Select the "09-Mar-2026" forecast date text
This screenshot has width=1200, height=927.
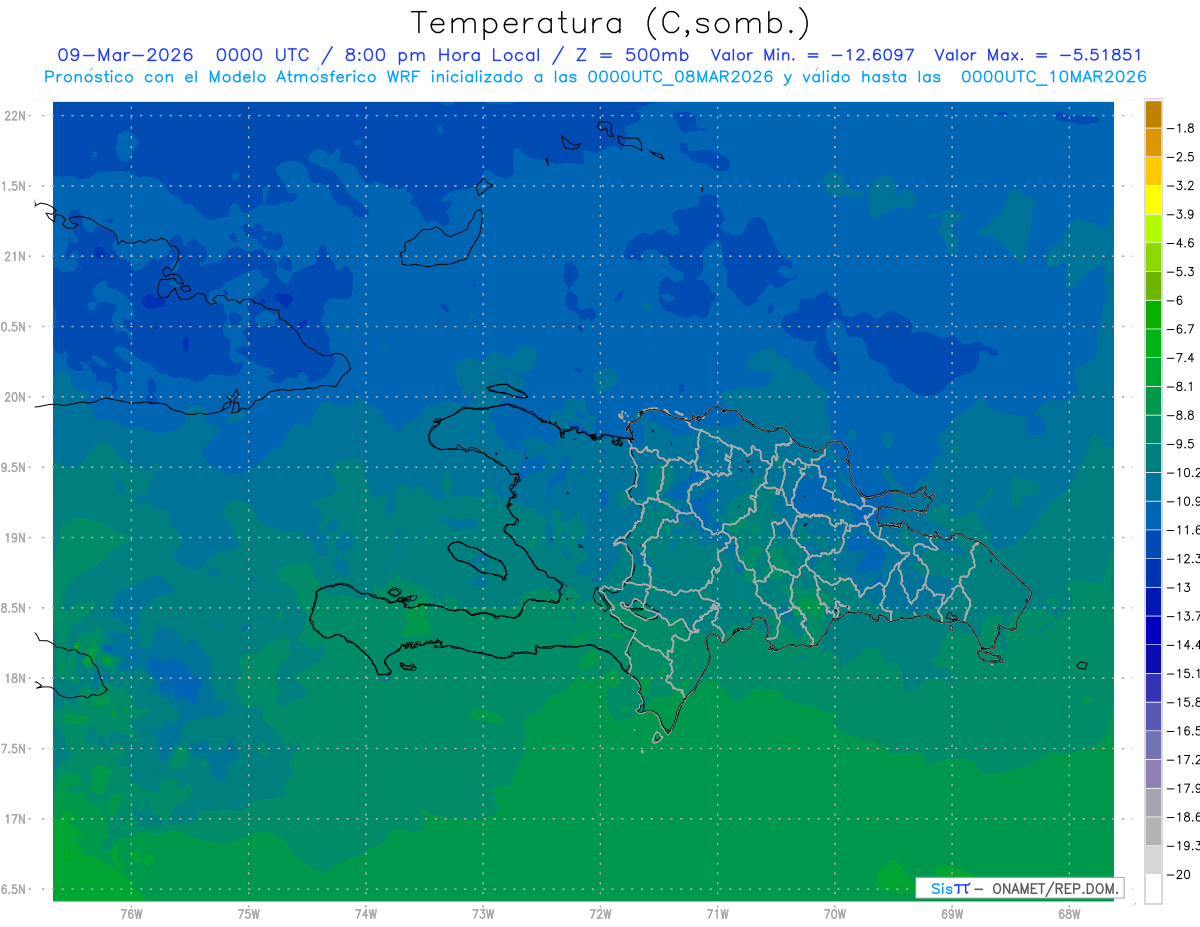125,55
